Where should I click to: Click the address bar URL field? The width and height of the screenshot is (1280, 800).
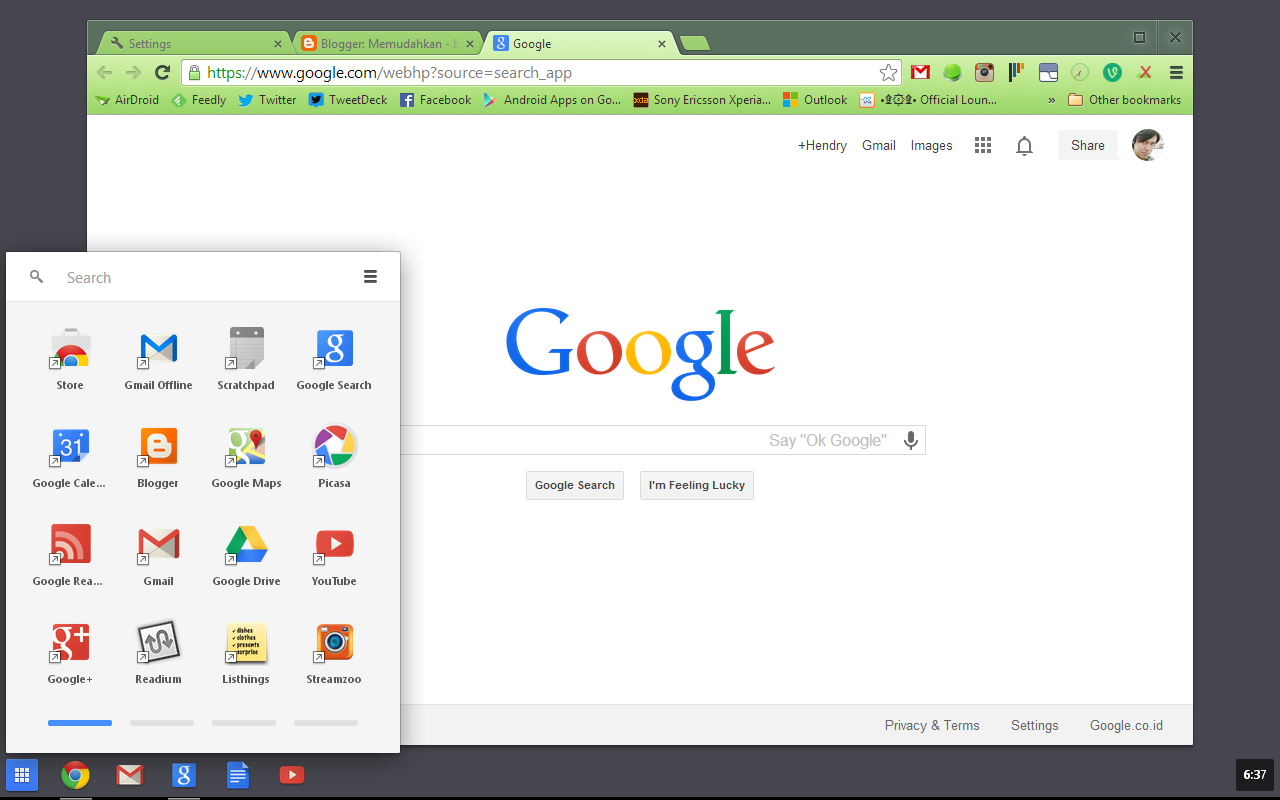point(541,72)
